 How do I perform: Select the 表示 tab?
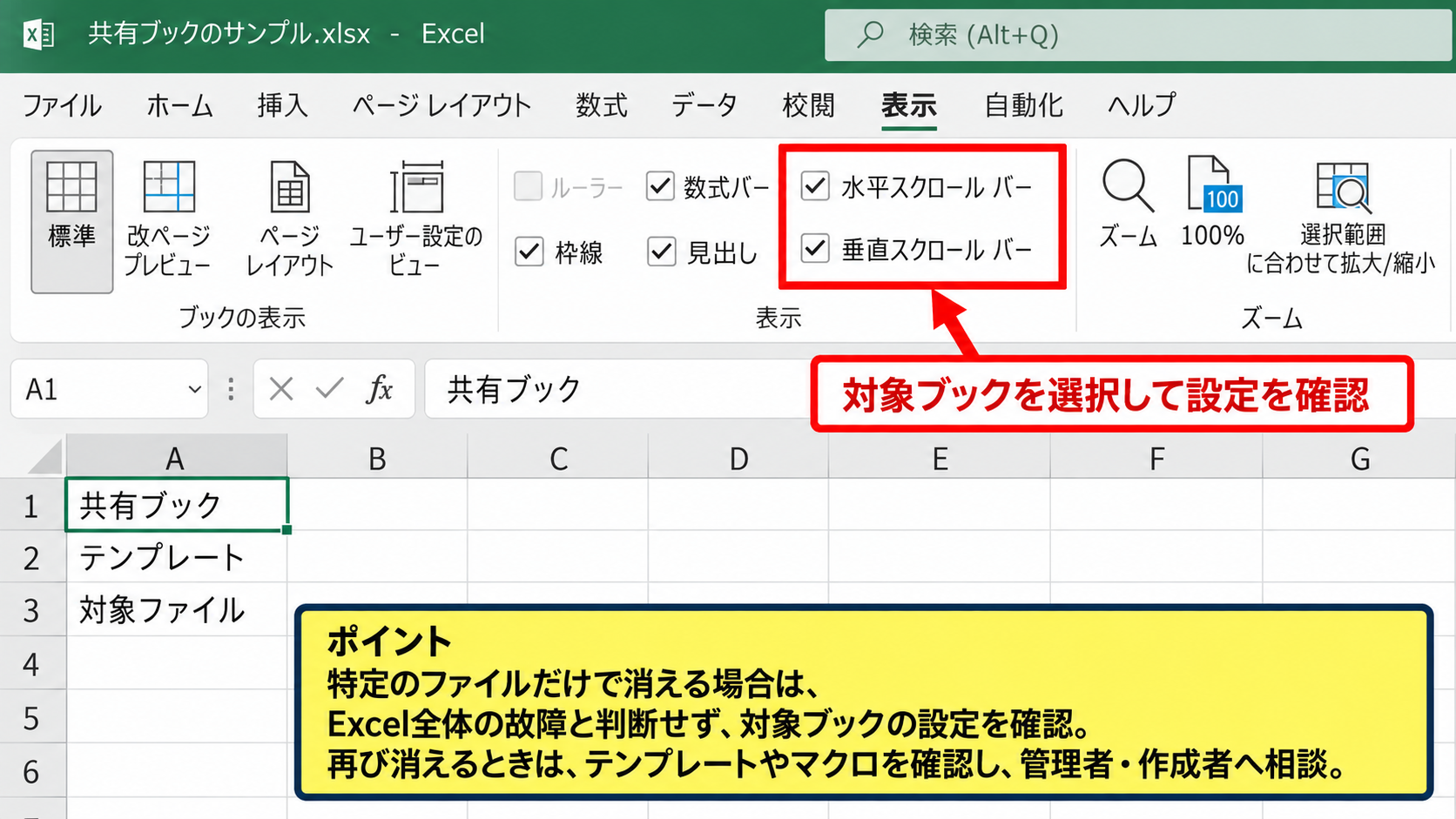coord(908,105)
